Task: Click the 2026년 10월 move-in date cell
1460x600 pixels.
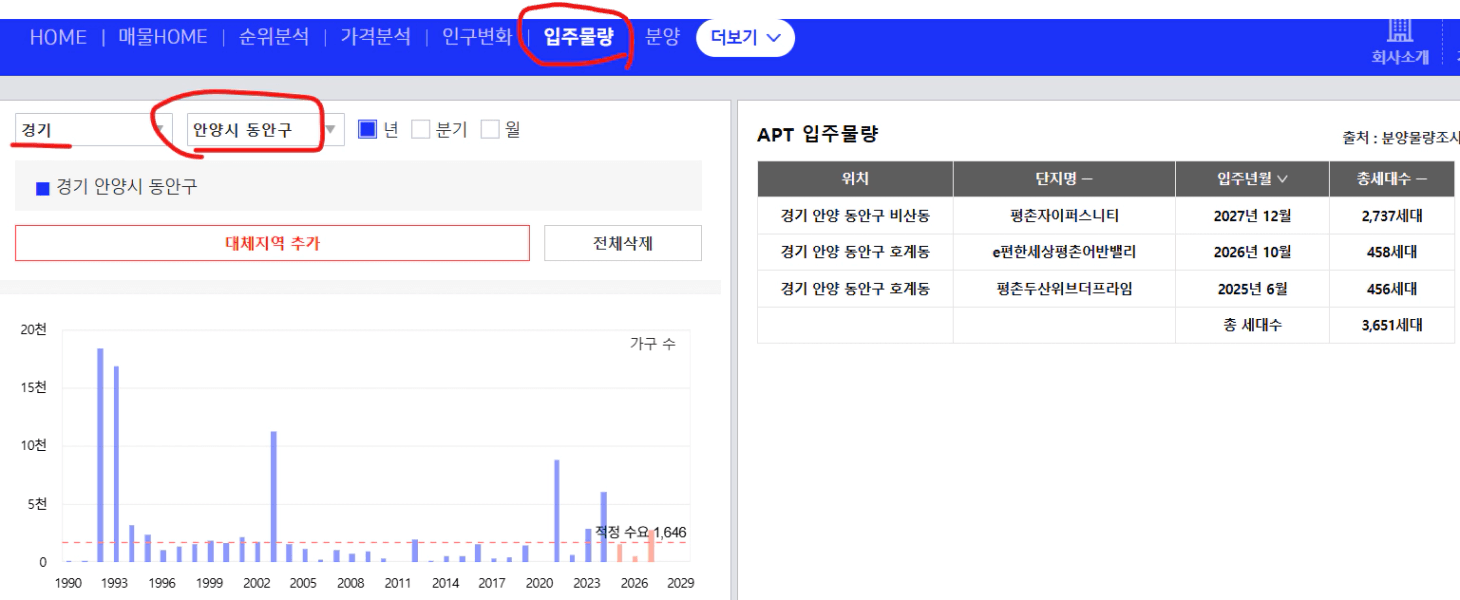Action: [1252, 252]
